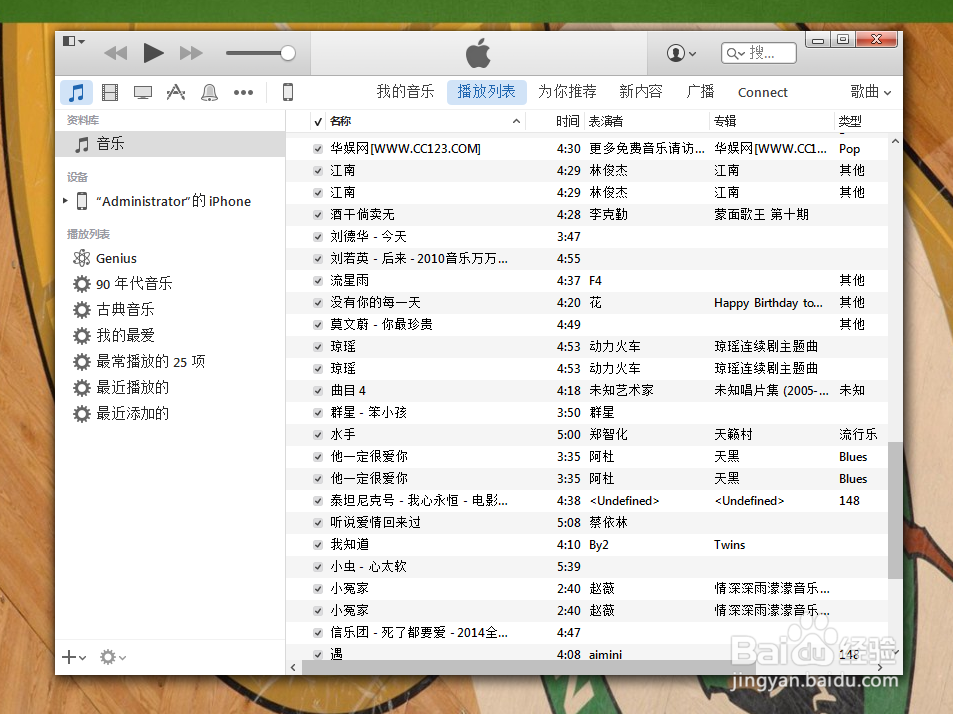Uncheck the 刘德华 - 今天 checkbox
The height and width of the screenshot is (714, 953).
tap(318, 237)
